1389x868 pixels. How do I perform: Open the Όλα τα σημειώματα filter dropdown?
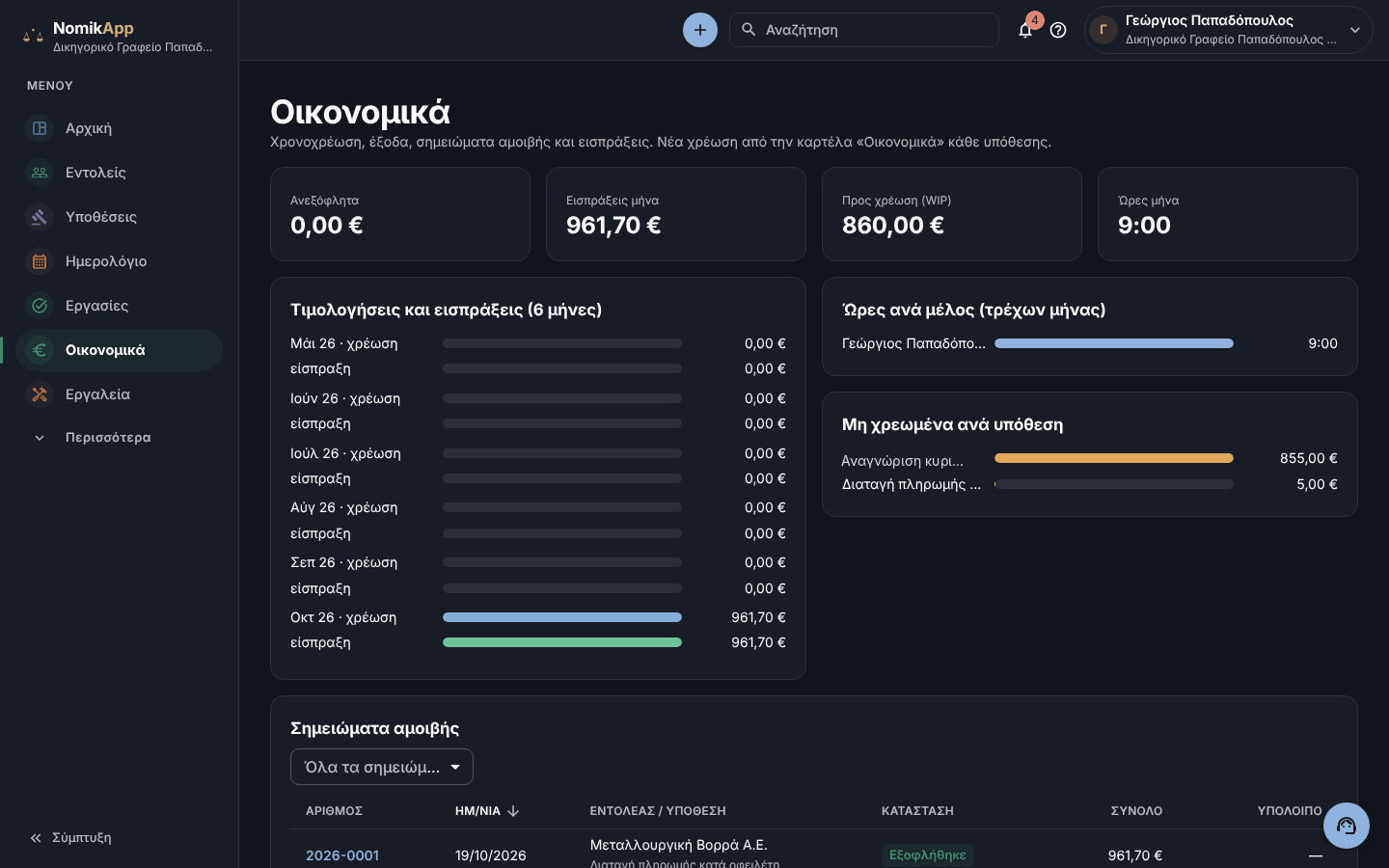point(382,767)
